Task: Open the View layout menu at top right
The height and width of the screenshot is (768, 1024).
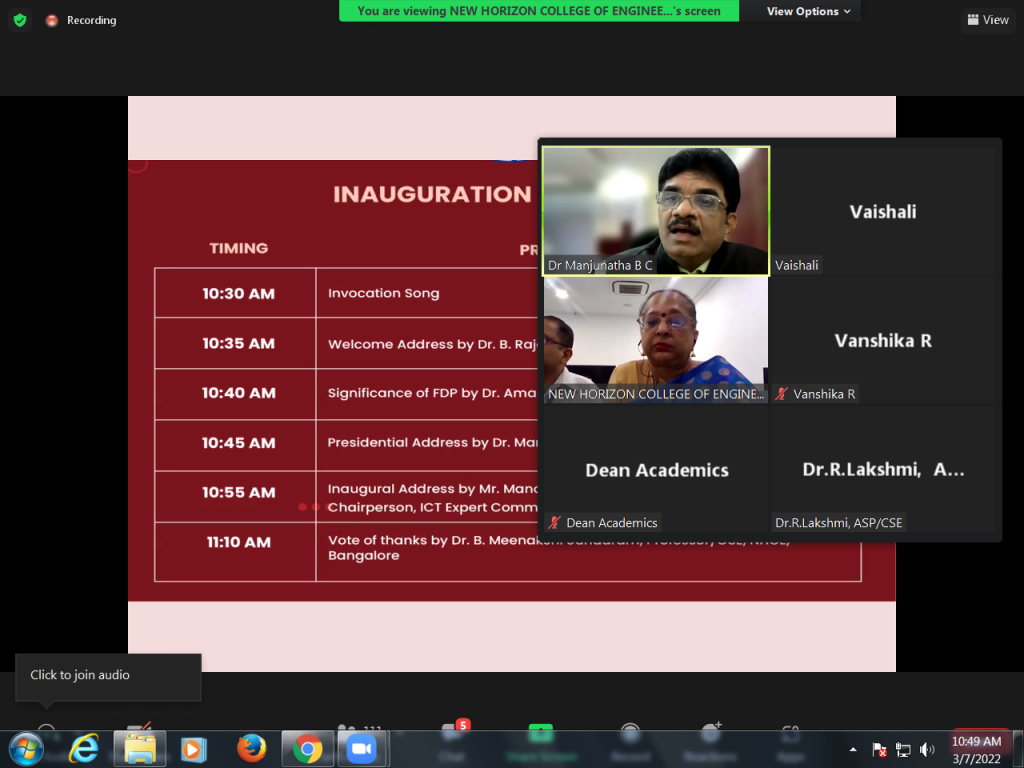Action: tap(988, 20)
